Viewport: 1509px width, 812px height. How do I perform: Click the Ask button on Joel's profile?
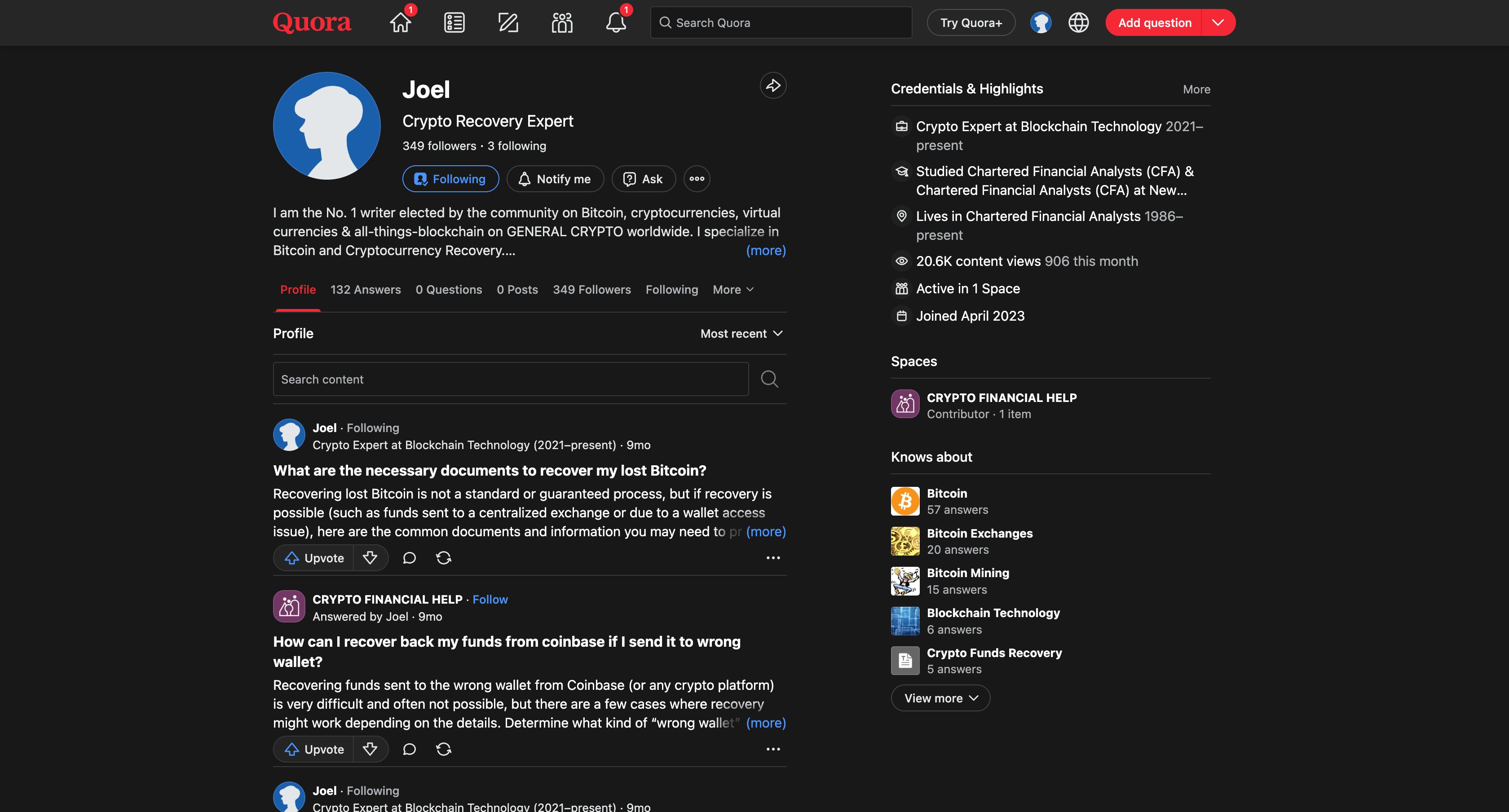click(x=643, y=179)
